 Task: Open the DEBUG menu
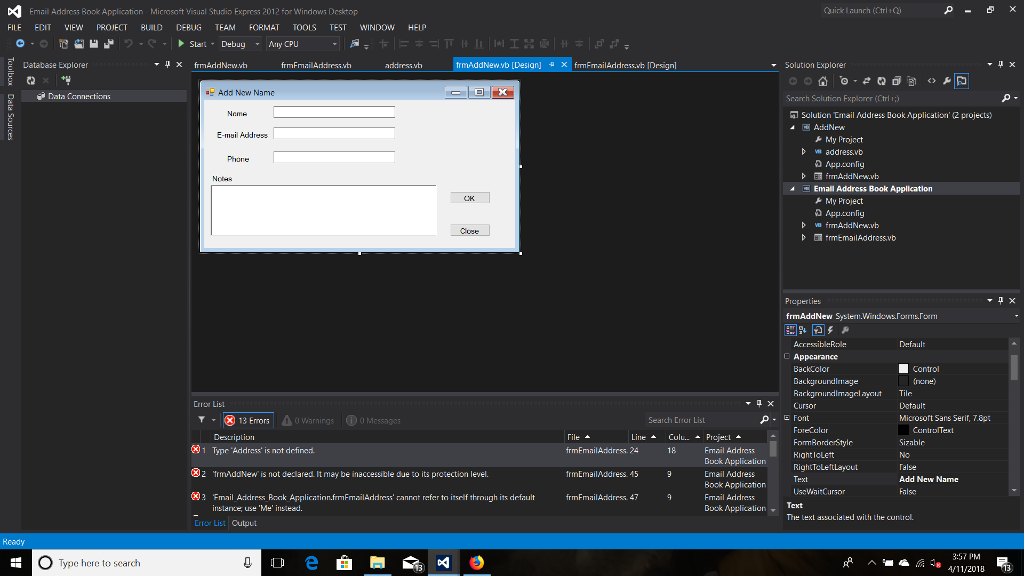pyautogui.click(x=188, y=27)
